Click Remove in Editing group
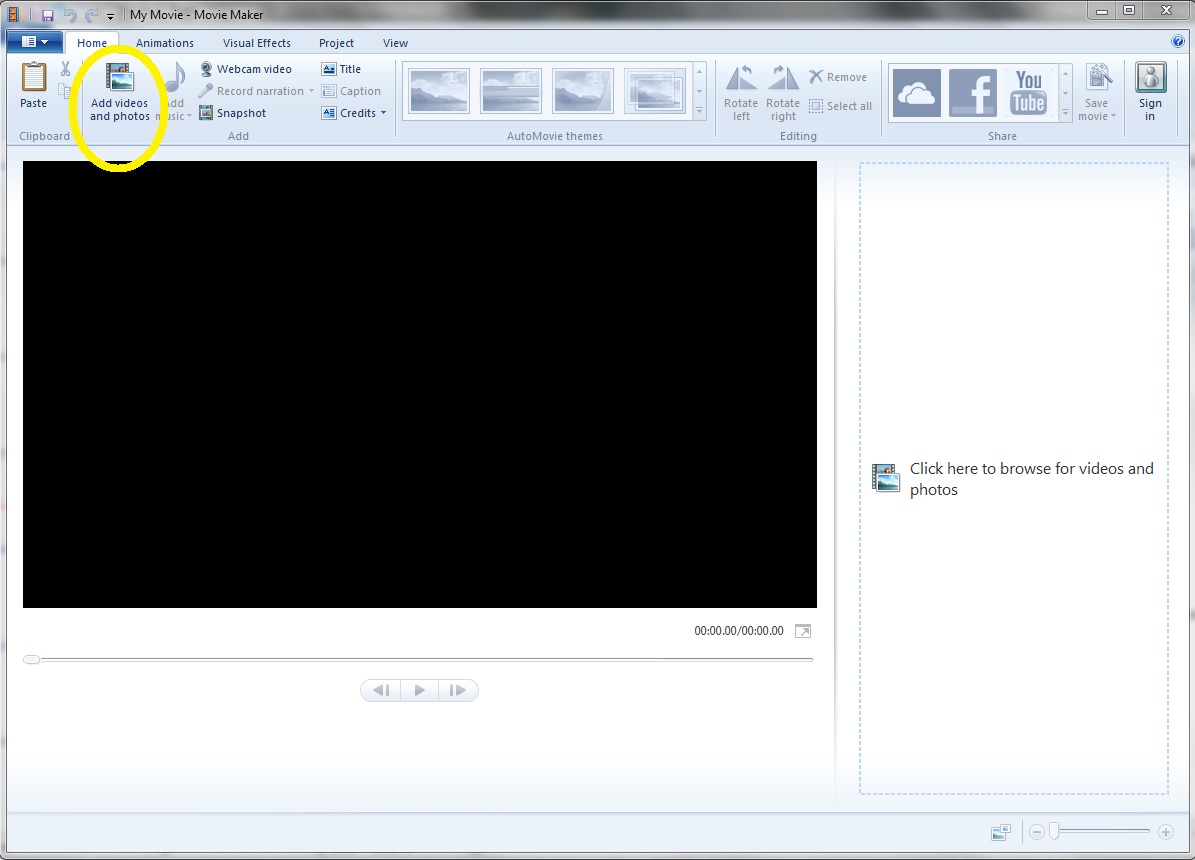This screenshot has height=860, width=1195. (x=838, y=77)
